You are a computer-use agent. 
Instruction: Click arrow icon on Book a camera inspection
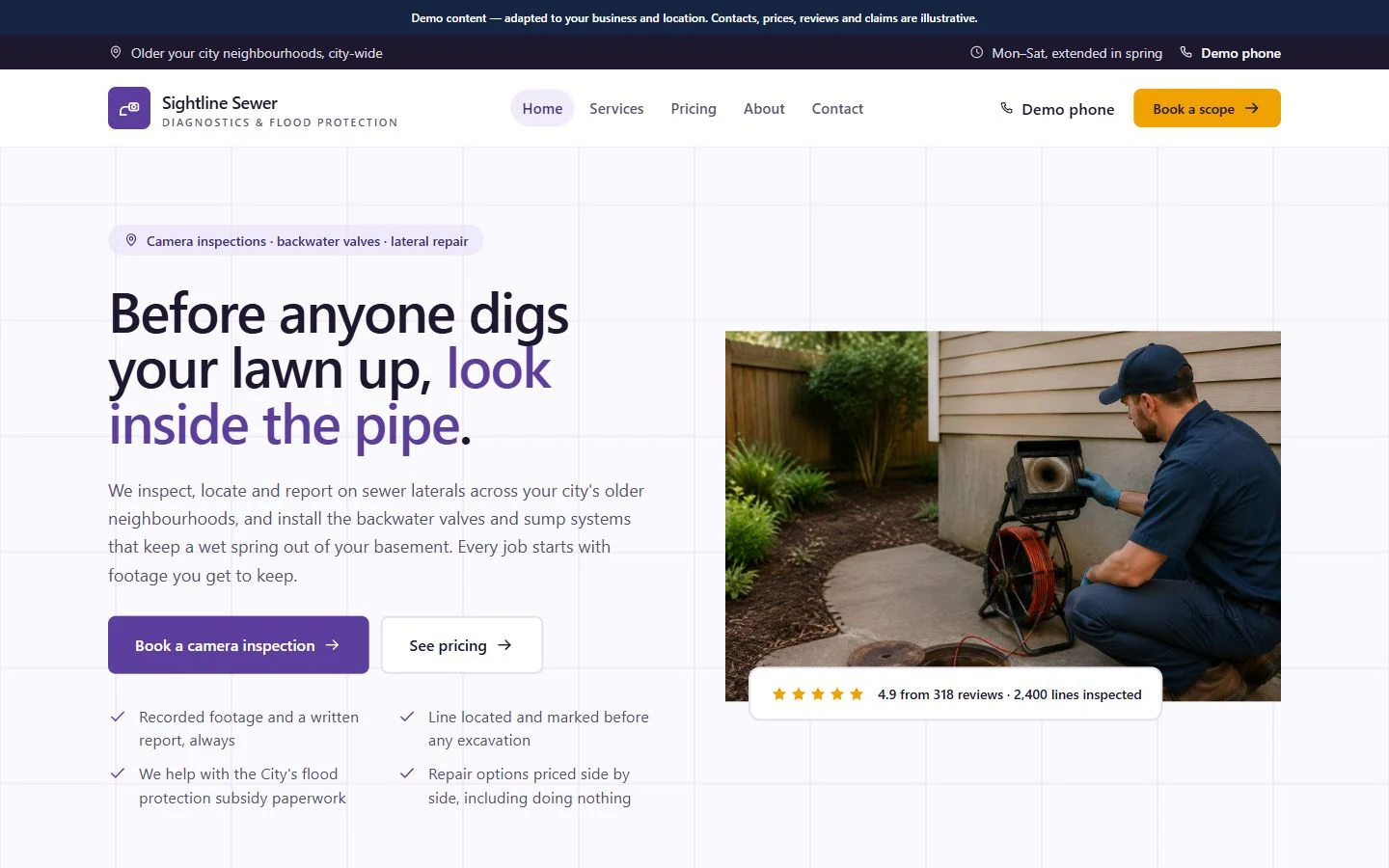coord(332,644)
